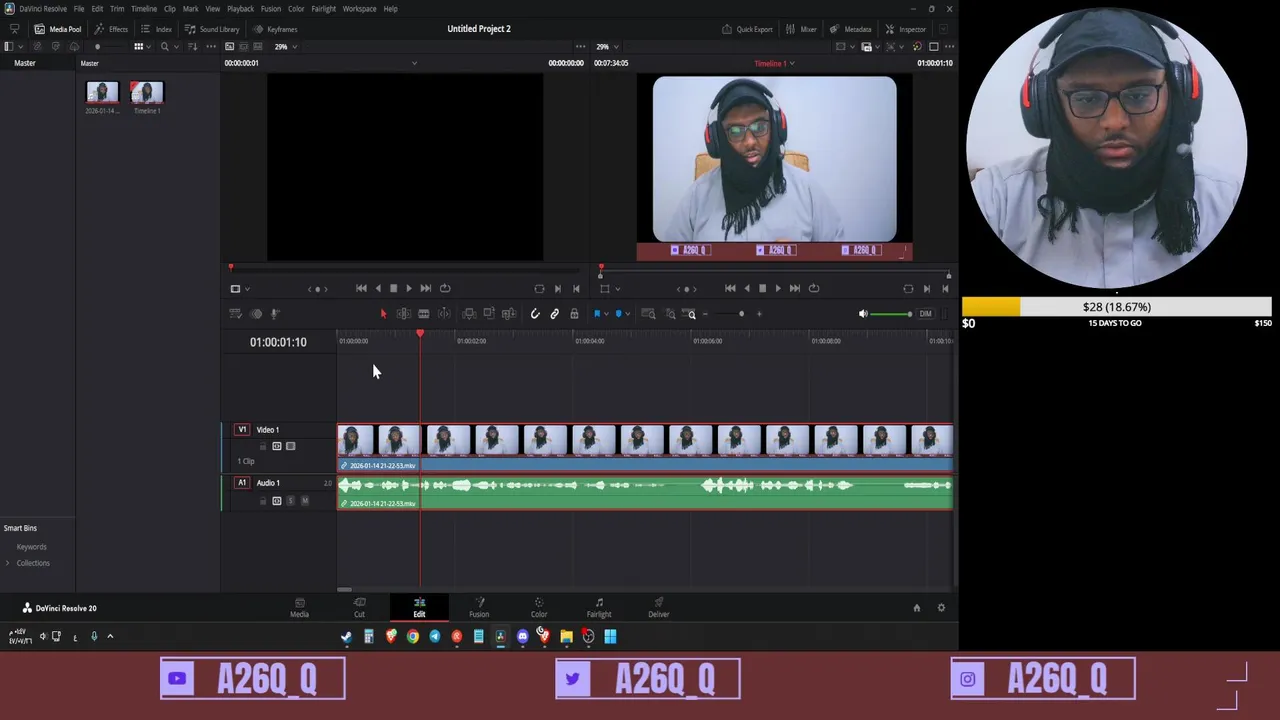Switch to the Color page
The height and width of the screenshot is (720, 1280).
[539, 607]
